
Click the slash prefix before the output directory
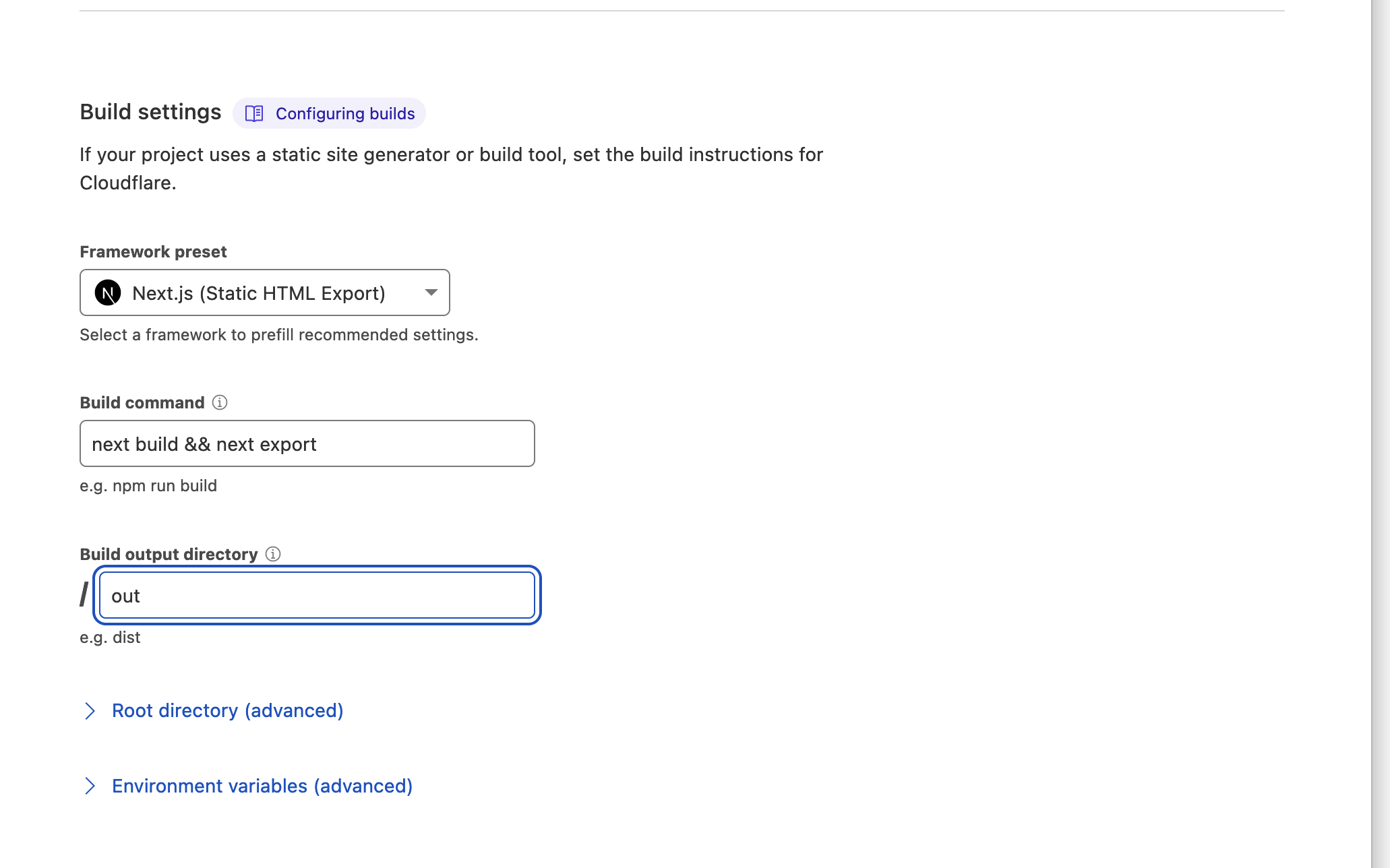click(84, 594)
